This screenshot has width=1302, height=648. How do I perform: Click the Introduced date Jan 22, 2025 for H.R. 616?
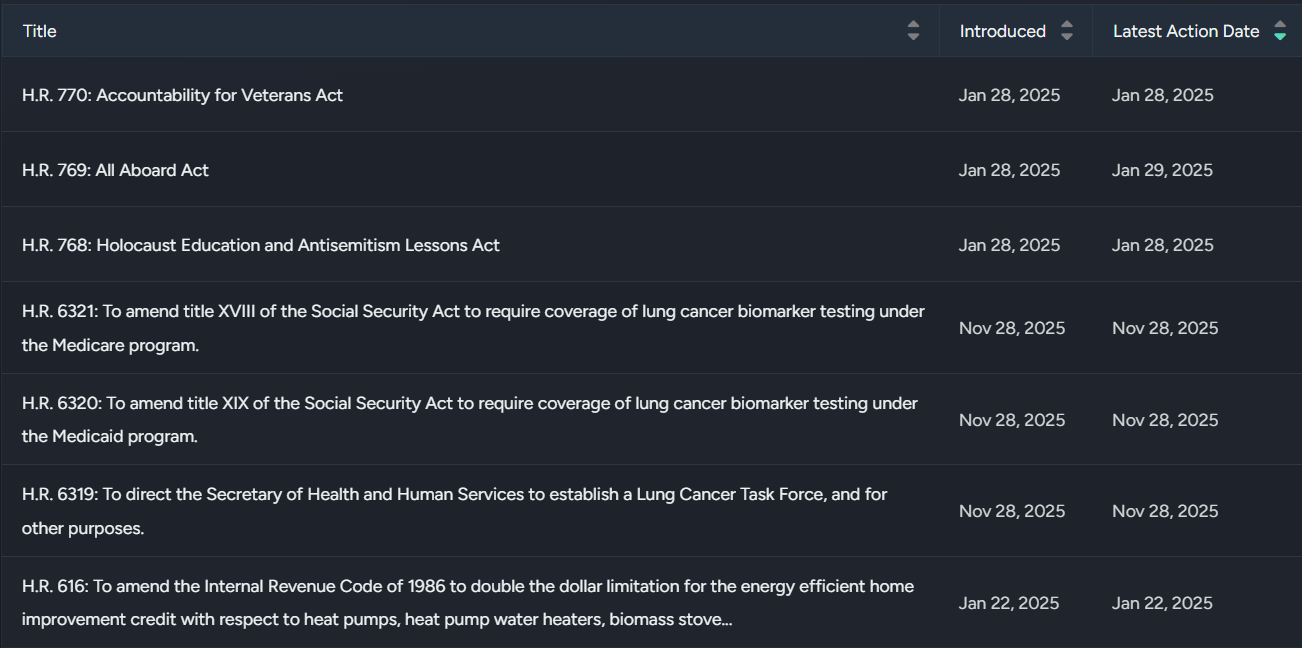[x=1009, y=603]
